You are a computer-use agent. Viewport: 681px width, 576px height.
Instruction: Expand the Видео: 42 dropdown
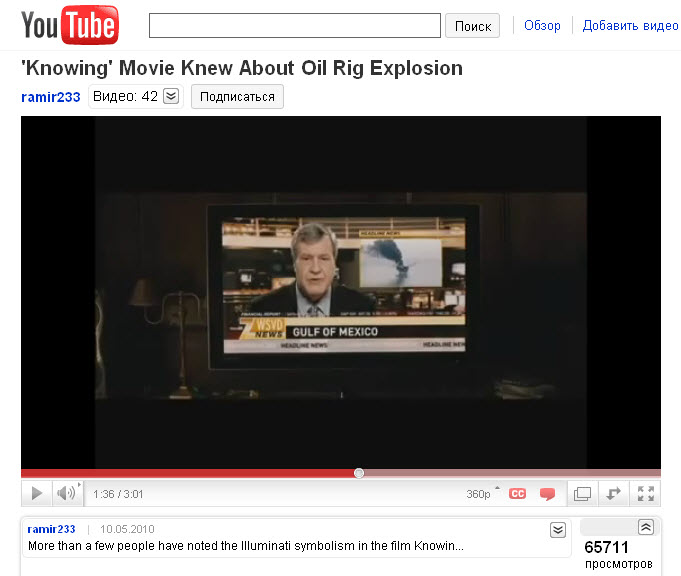tap(171, 96)
